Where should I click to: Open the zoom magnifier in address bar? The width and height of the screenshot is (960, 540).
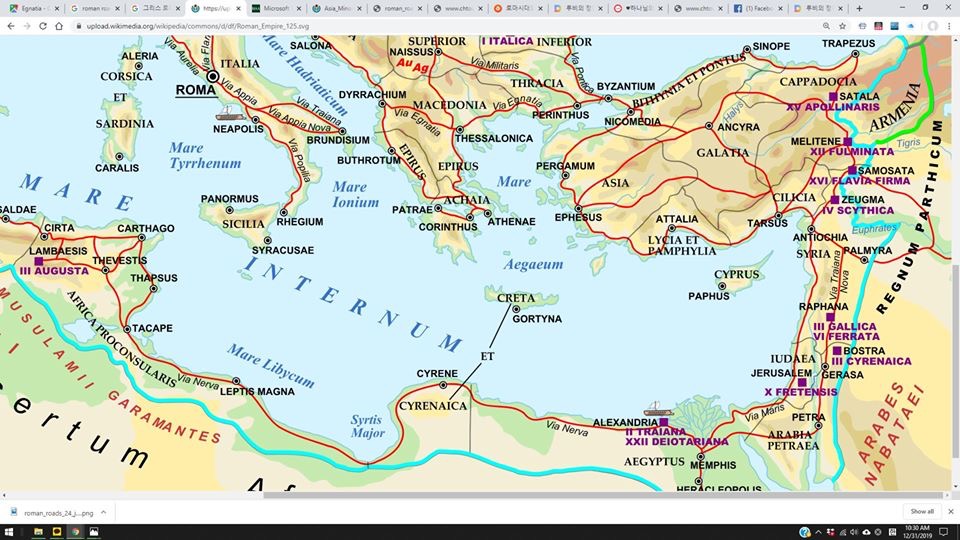point(827,26)
